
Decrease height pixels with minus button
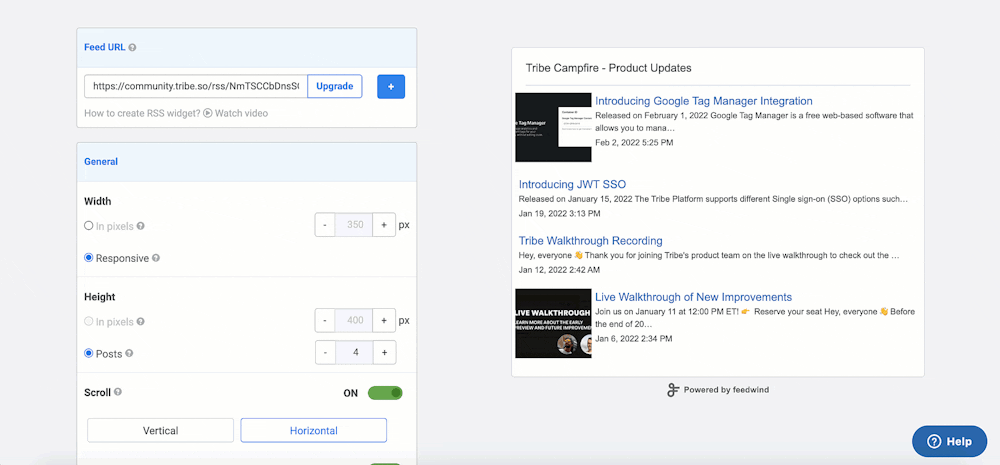click(325, 320)
